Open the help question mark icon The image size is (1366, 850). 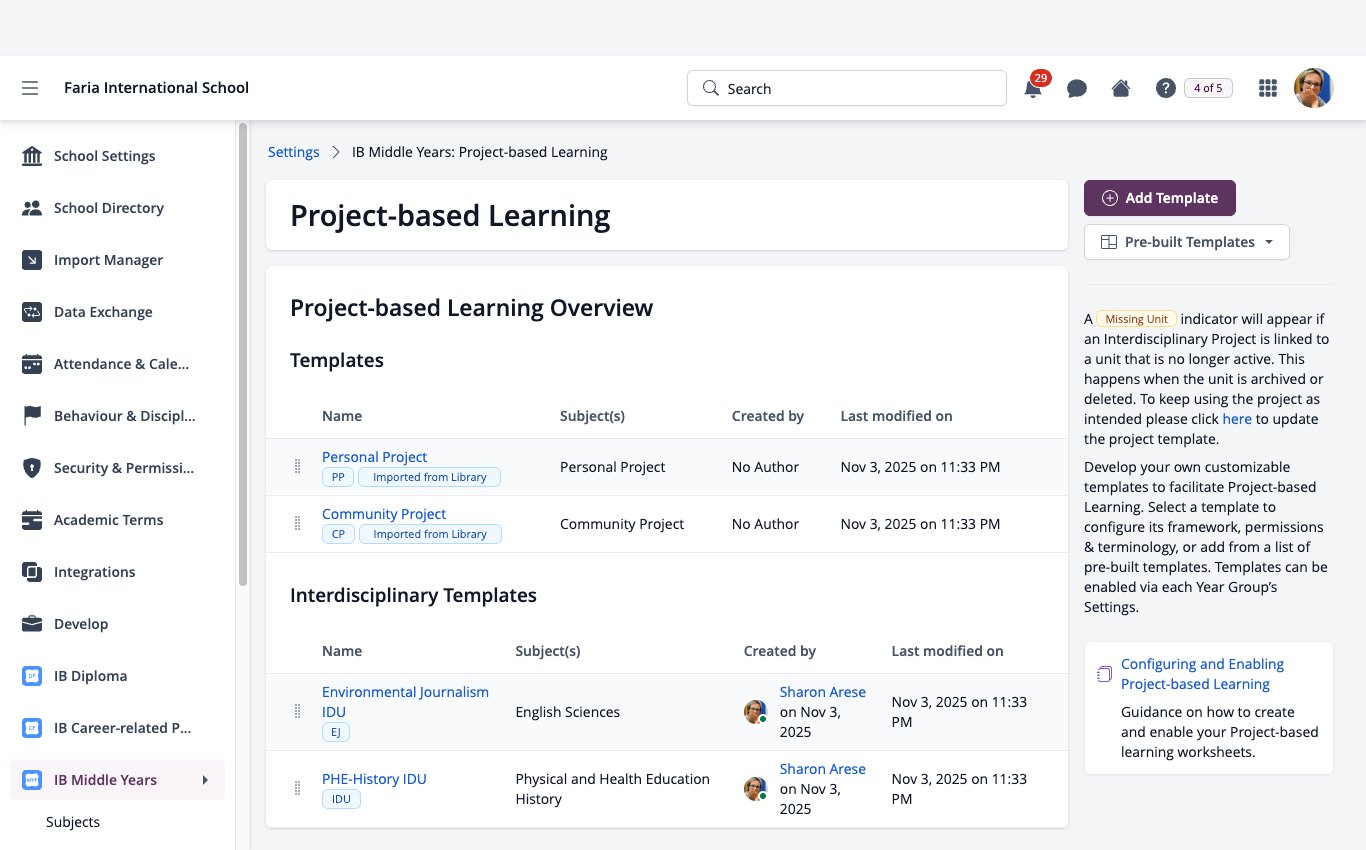1165,88
